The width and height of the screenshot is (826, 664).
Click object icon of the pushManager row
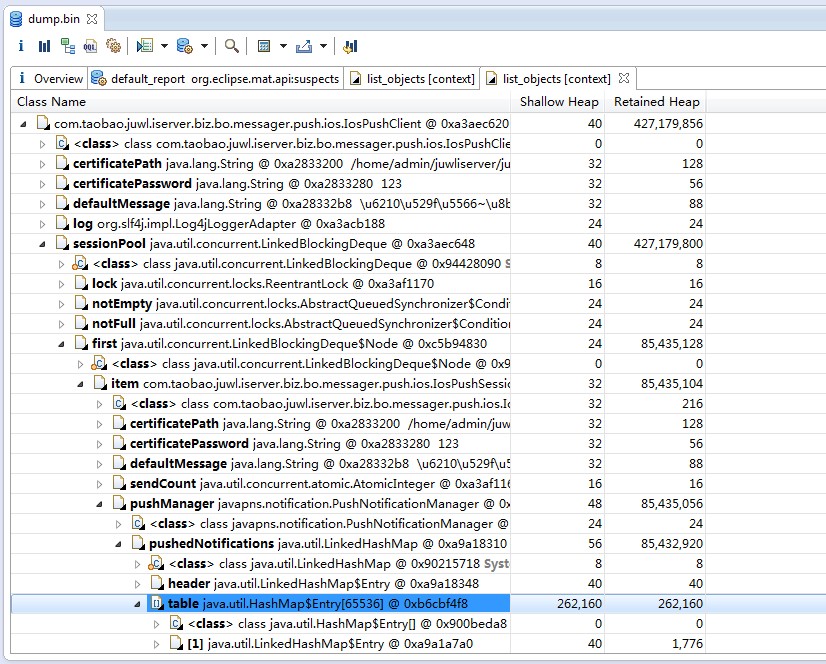coord(119,503)
